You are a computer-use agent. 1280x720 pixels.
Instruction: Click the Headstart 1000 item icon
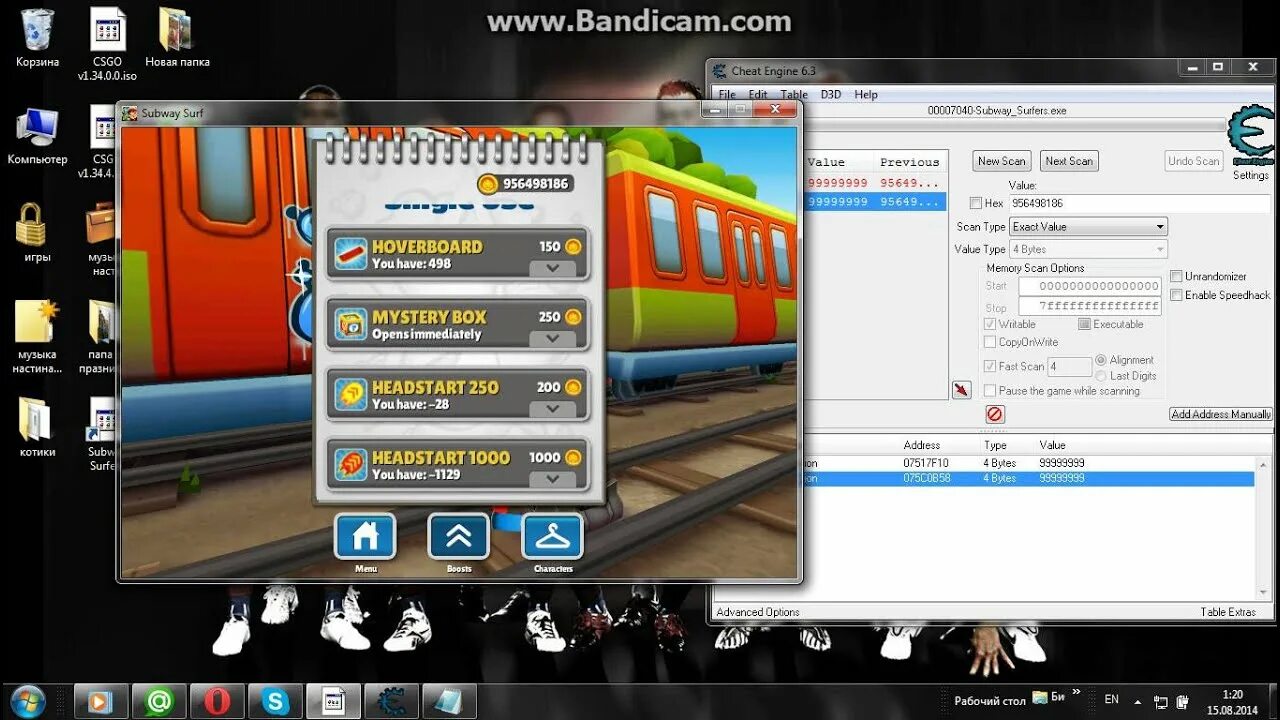tap(350, 465)
